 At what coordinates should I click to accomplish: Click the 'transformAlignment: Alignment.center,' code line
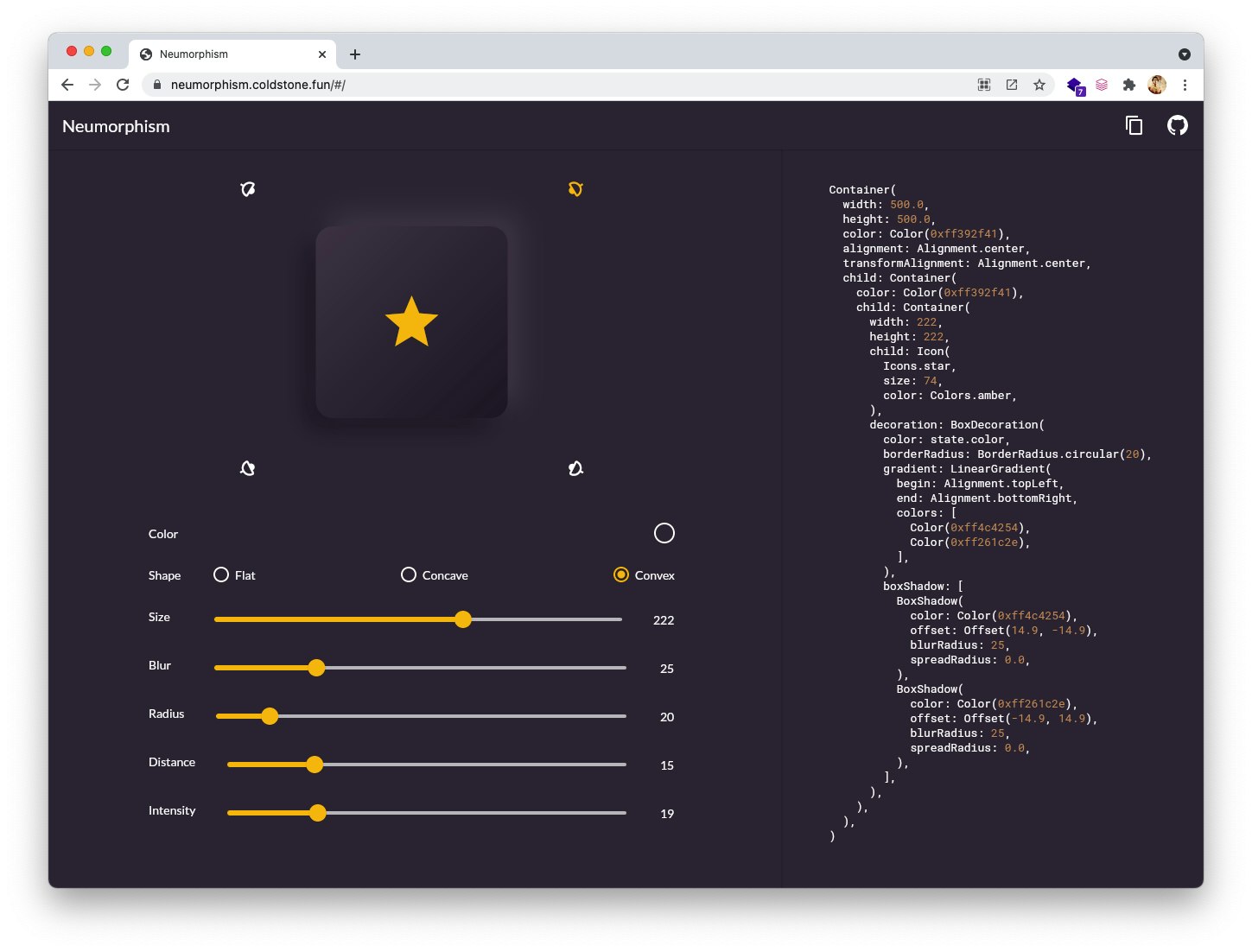pyautogui.click(x=967, y=263)
